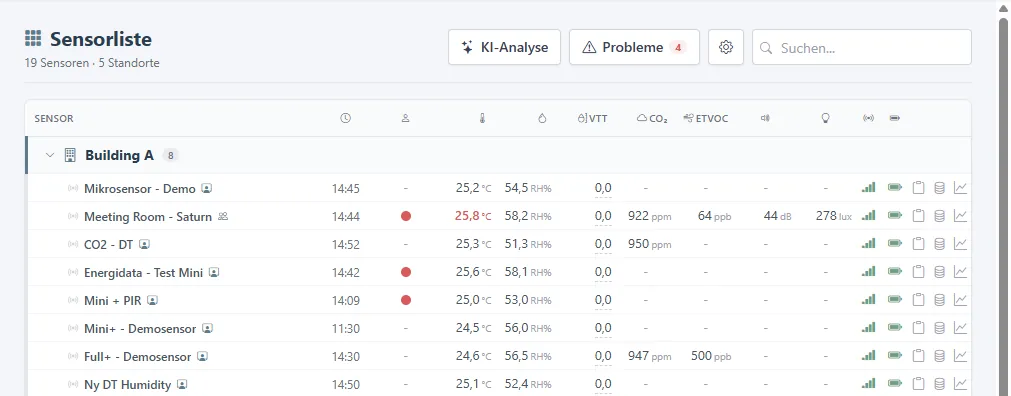Click red occupancy dot for Meeting Room - Saturn
1011x396 pixels.
[406, 216]
